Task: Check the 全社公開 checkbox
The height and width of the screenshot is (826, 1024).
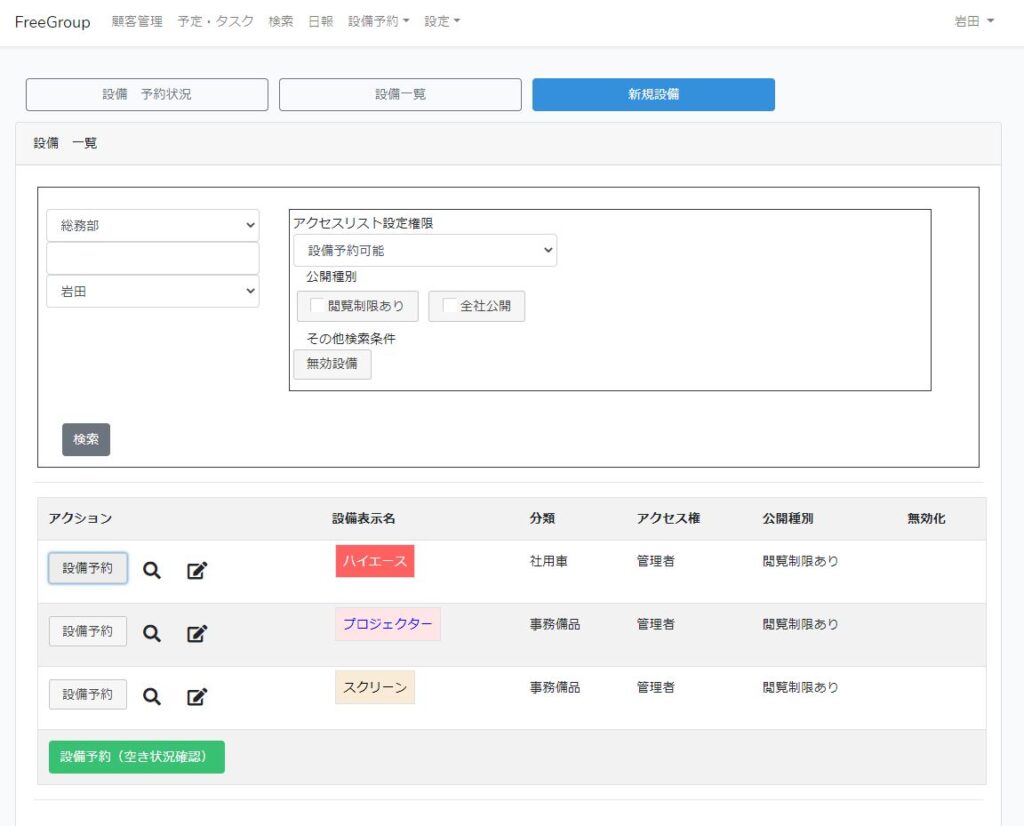Action: (x=450, y=306)
